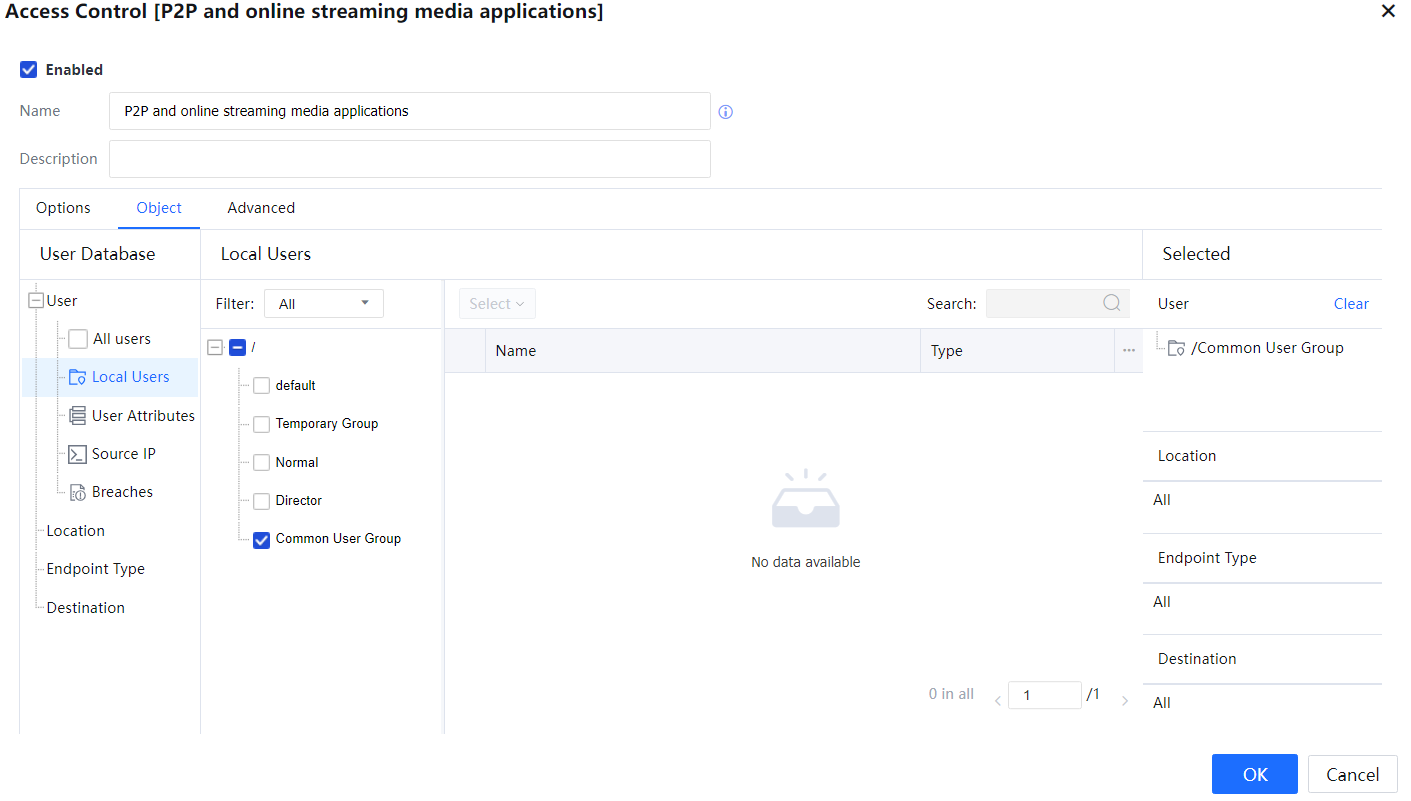Click the OK button

tap(1254, 774)
